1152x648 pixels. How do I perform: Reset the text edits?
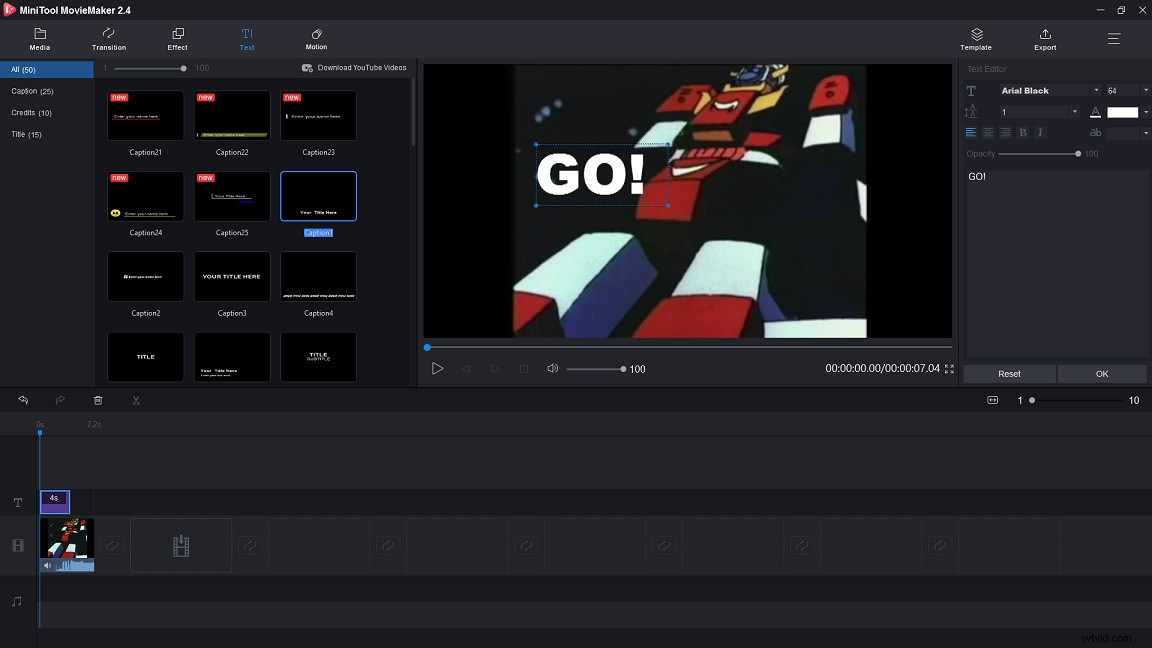(x=1009, y=373)
